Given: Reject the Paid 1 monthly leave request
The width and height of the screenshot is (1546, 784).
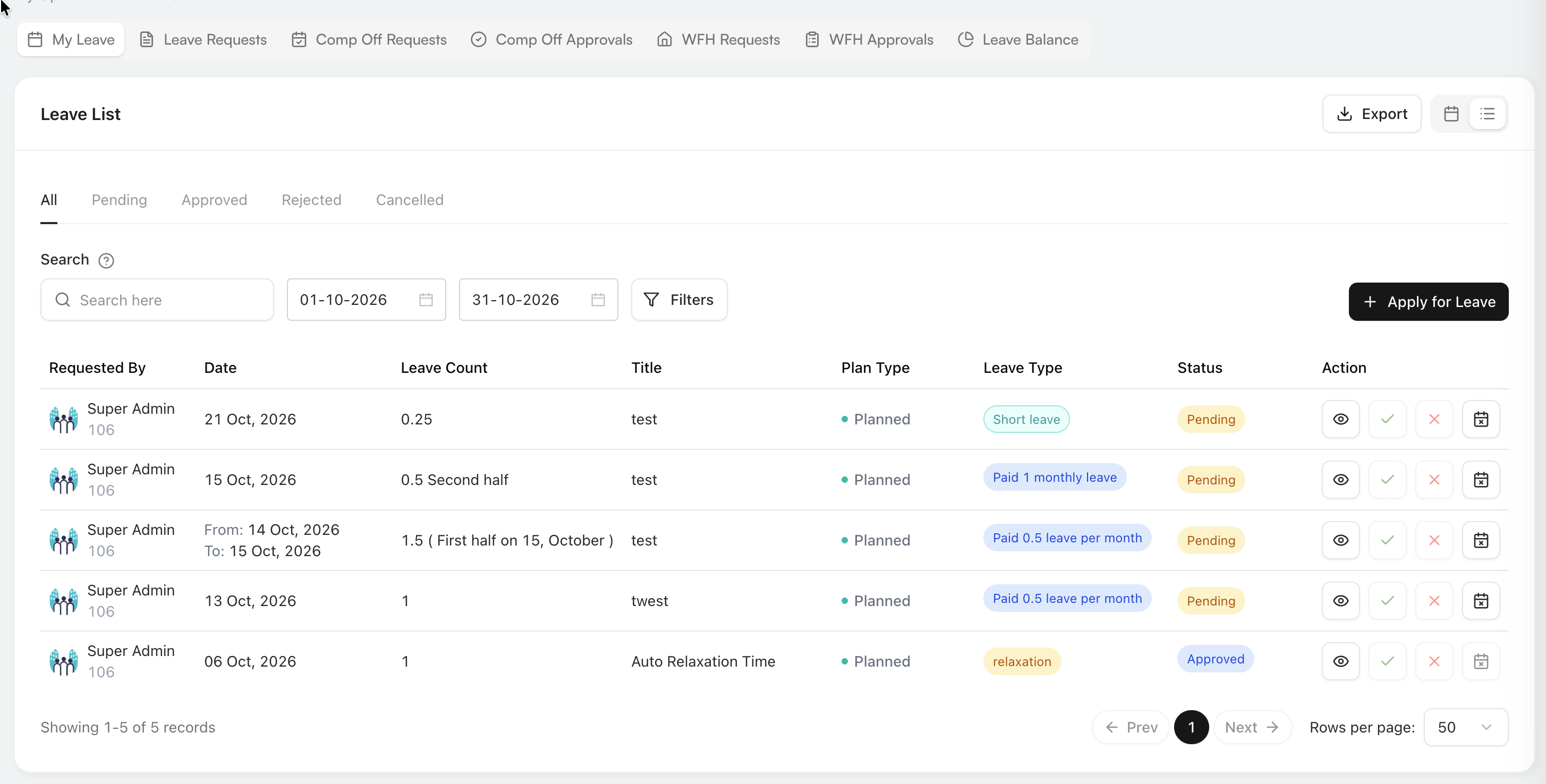Looking at the screenshot, I should click(1434, 479).
